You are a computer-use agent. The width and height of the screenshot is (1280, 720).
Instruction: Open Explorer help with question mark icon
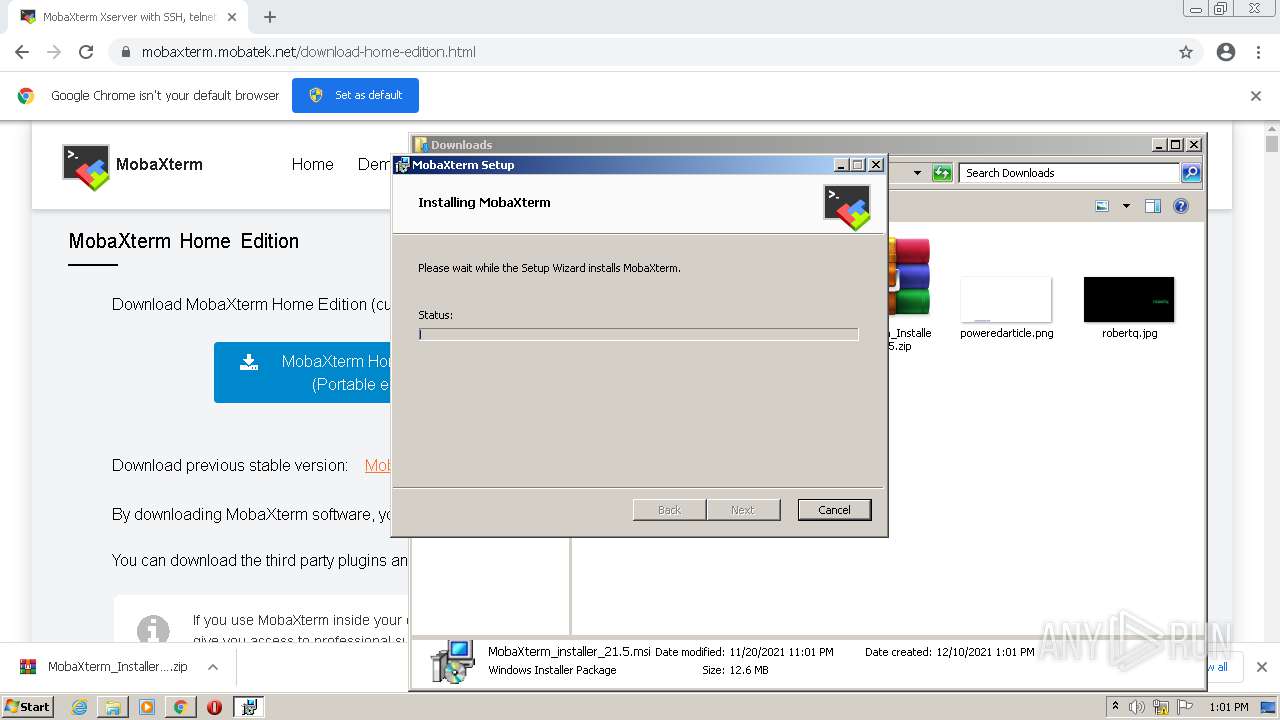pyautogui.click(x=1181, y=206)
